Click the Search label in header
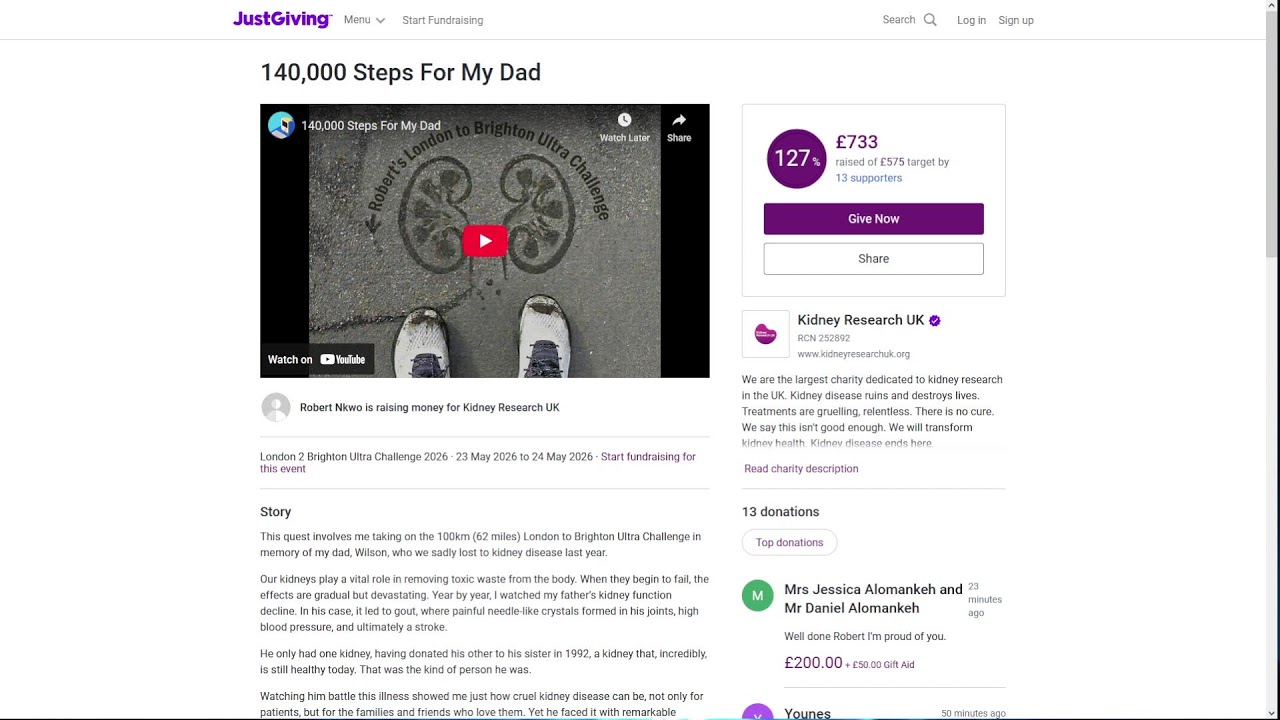 click(899, 20)
